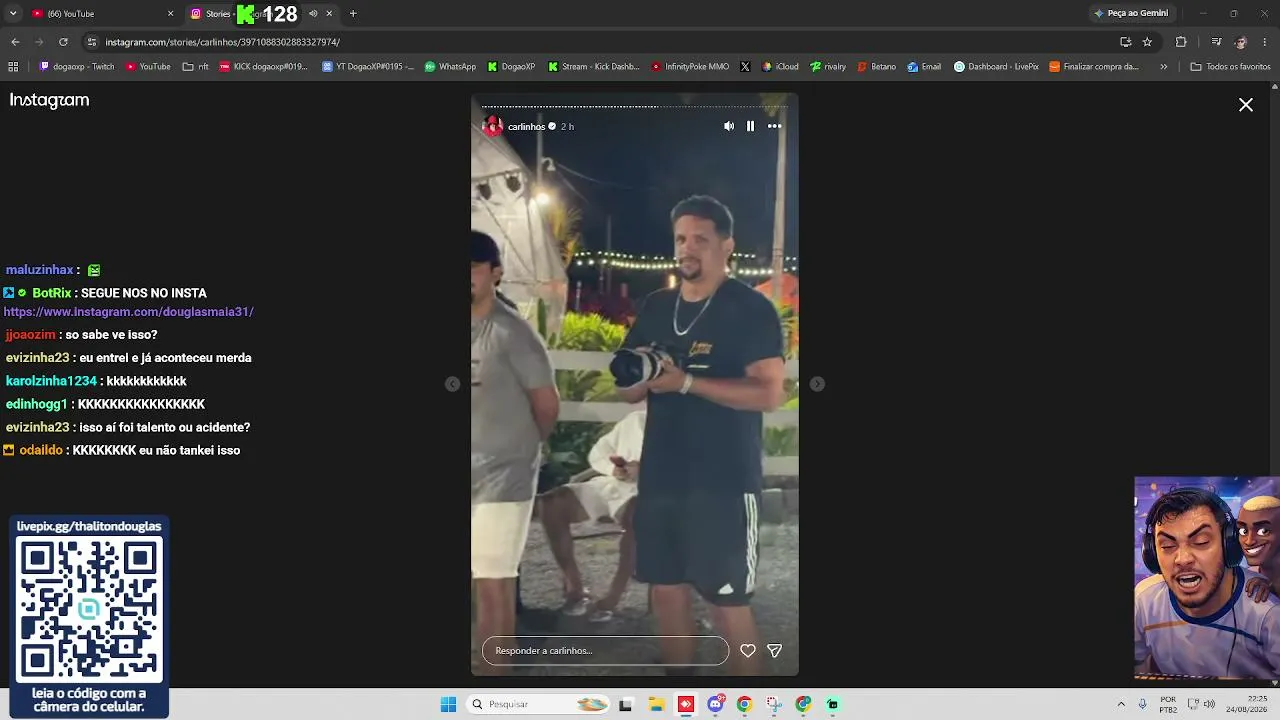The width and height of the screenshot is (1280, 720).
Task: Click the Pesquisar taskbar search box
Action: point(539,704)
